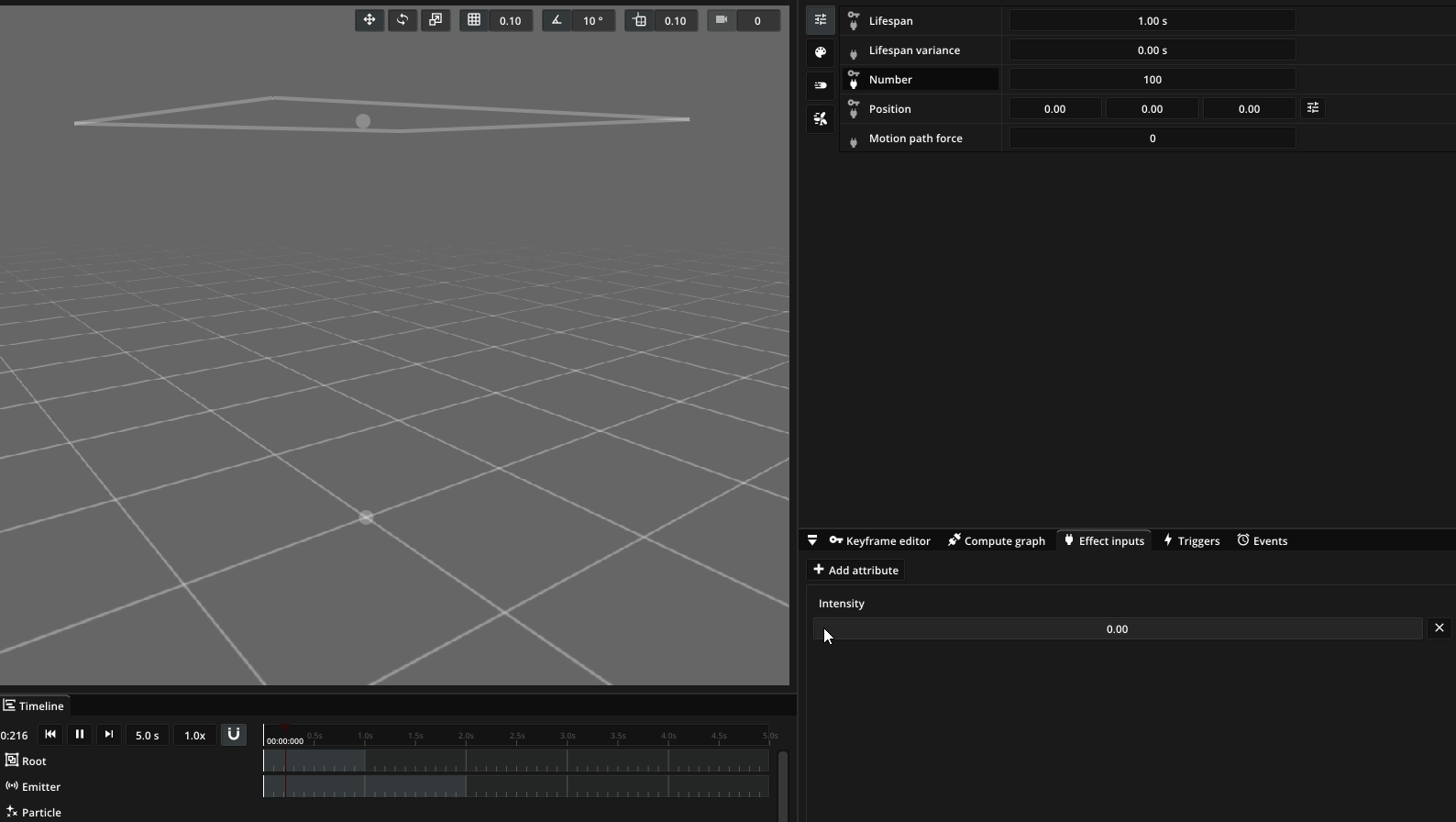
Task: Toggle timeline magnet snapping
Action: coord(234,734)
